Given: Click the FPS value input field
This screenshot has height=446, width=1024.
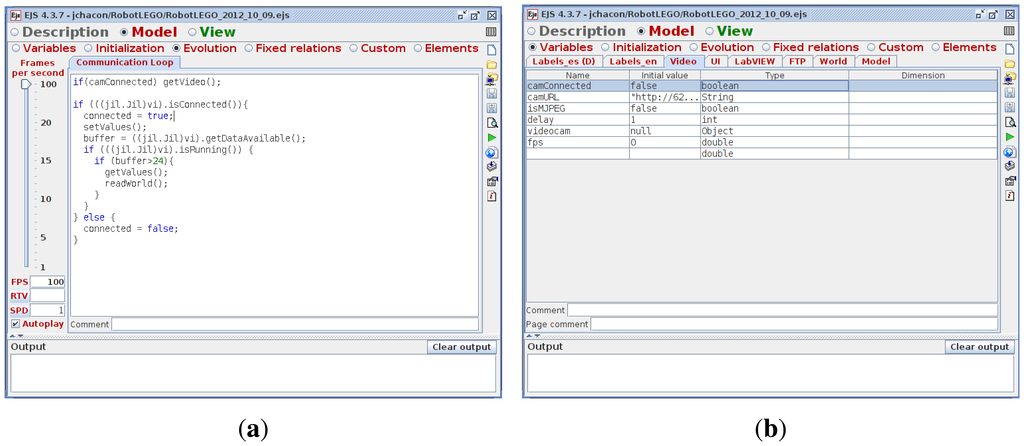Looking at the screenshot, I should click(x=47, y=282).
